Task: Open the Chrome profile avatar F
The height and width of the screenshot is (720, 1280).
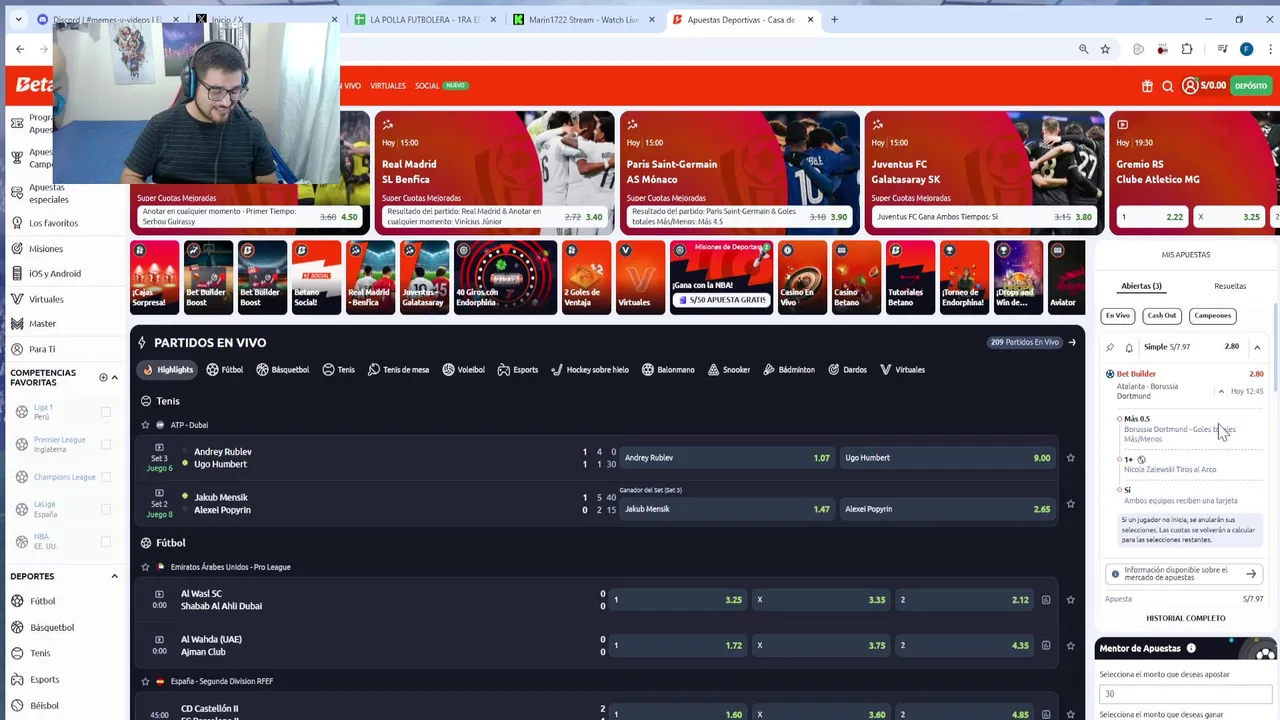Action: click(1246, 49)
